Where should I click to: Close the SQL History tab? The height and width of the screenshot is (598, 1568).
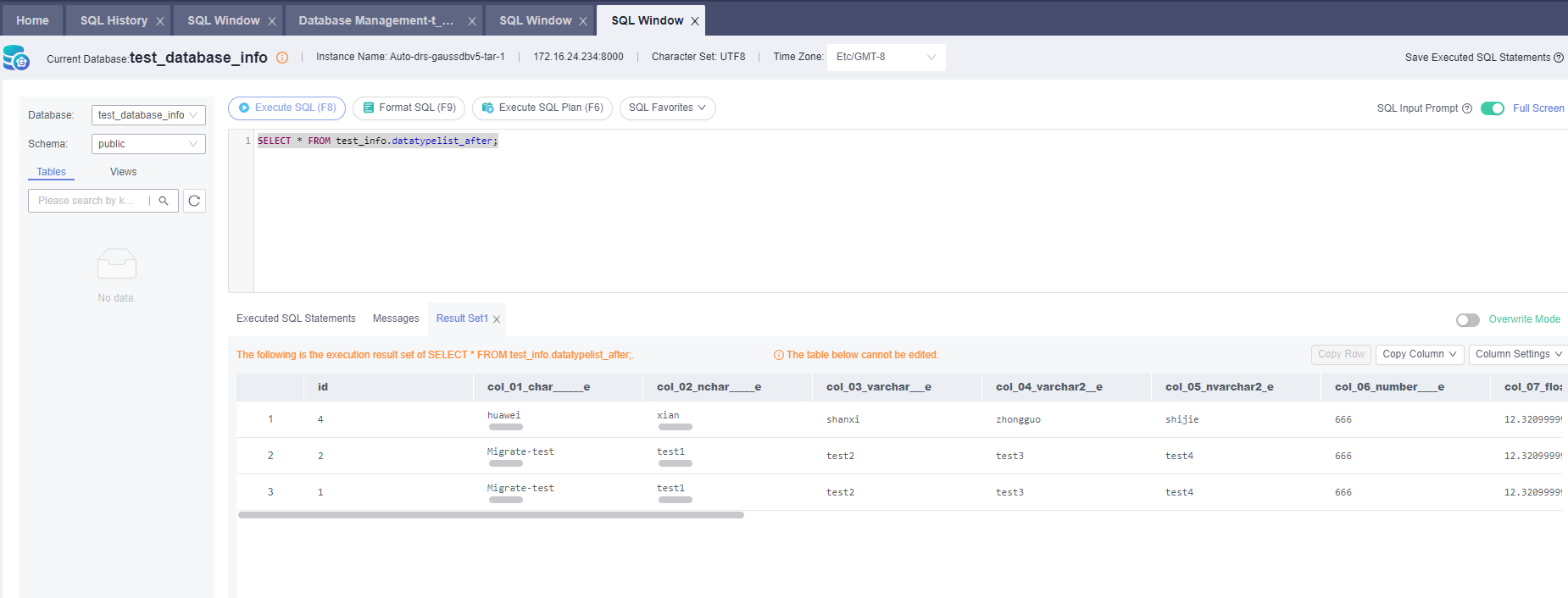(159, 21)
